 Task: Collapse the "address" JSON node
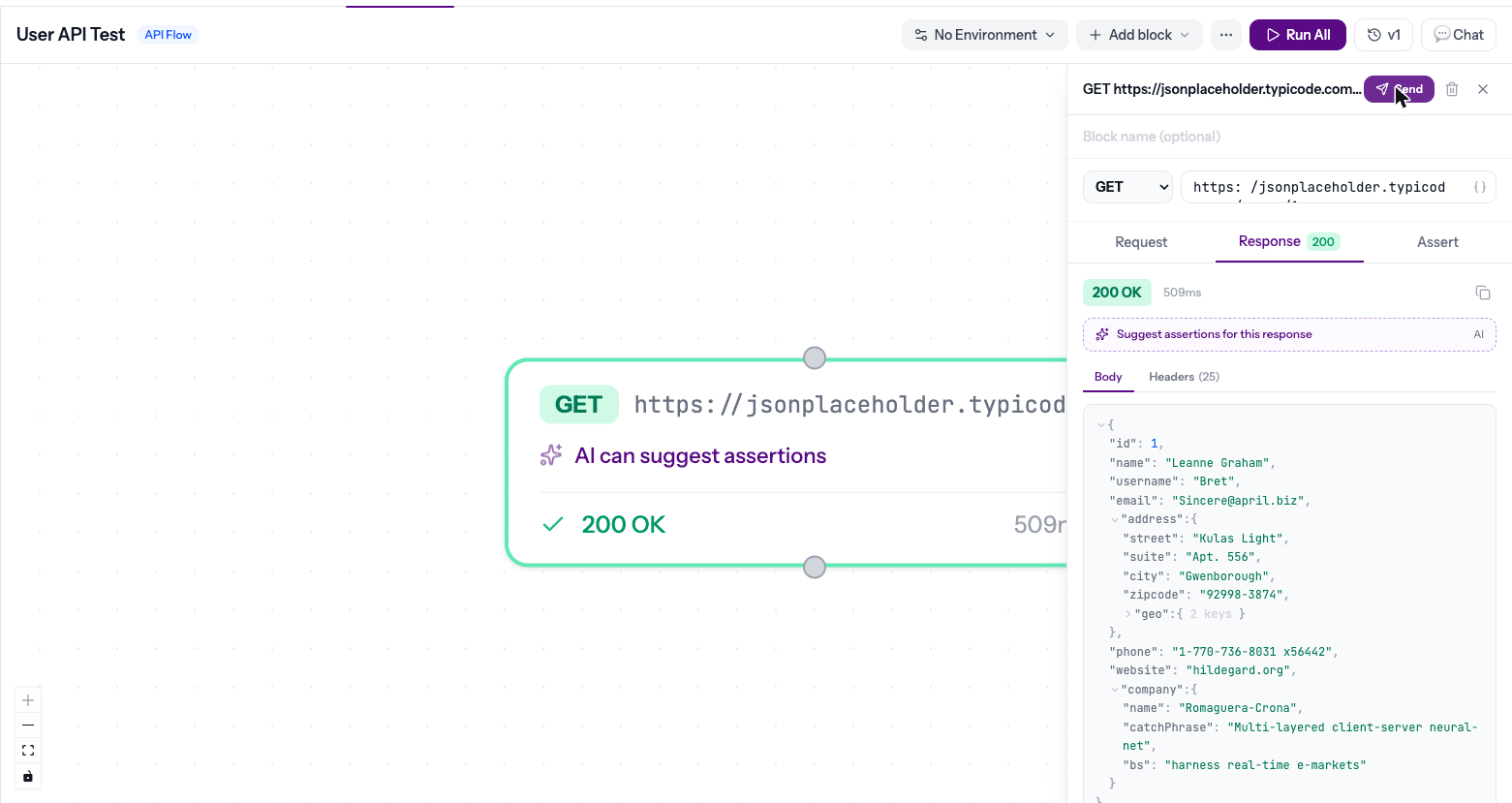coord(1115,519)
